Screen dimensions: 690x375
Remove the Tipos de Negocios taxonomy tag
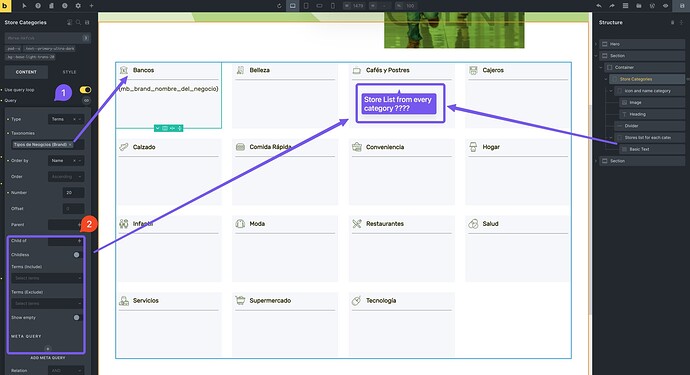70,145
